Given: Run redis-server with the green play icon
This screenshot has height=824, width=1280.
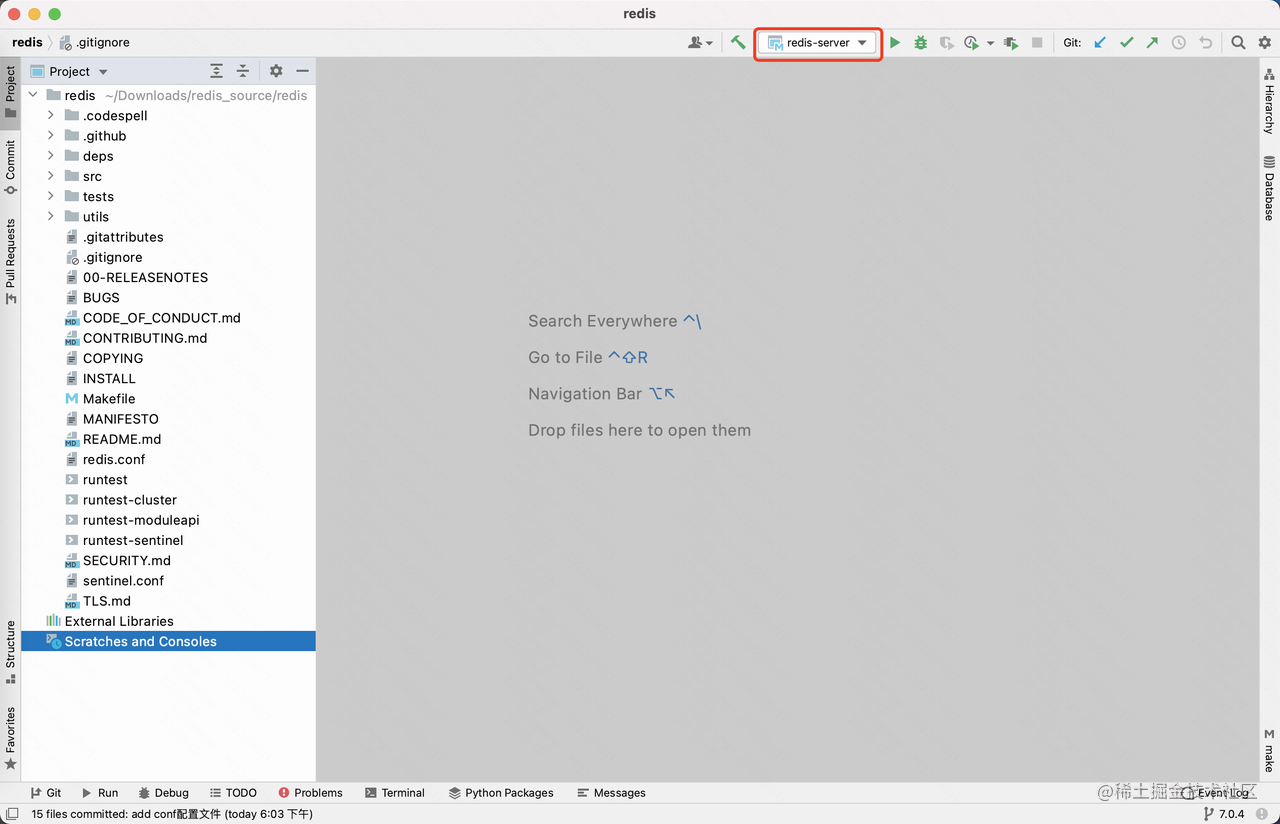Looking at the screenshot, I should [x=895, y=43].
